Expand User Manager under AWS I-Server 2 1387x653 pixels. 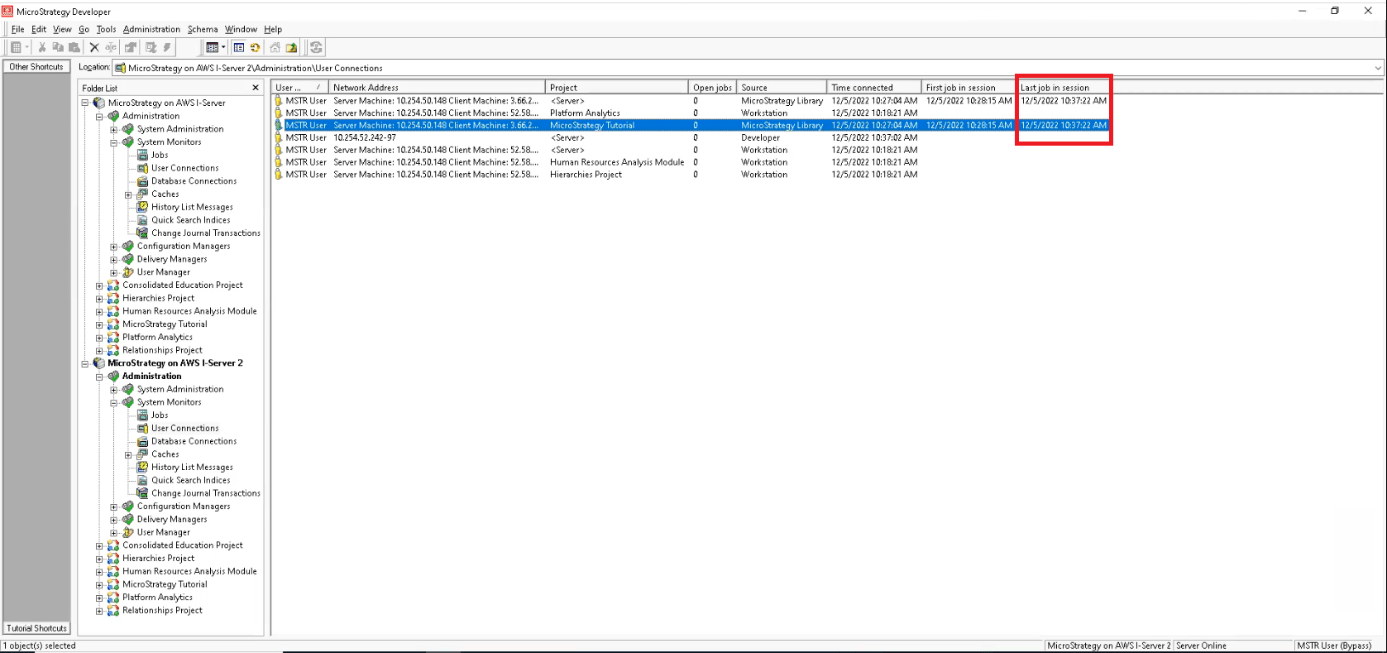point(114,532)
